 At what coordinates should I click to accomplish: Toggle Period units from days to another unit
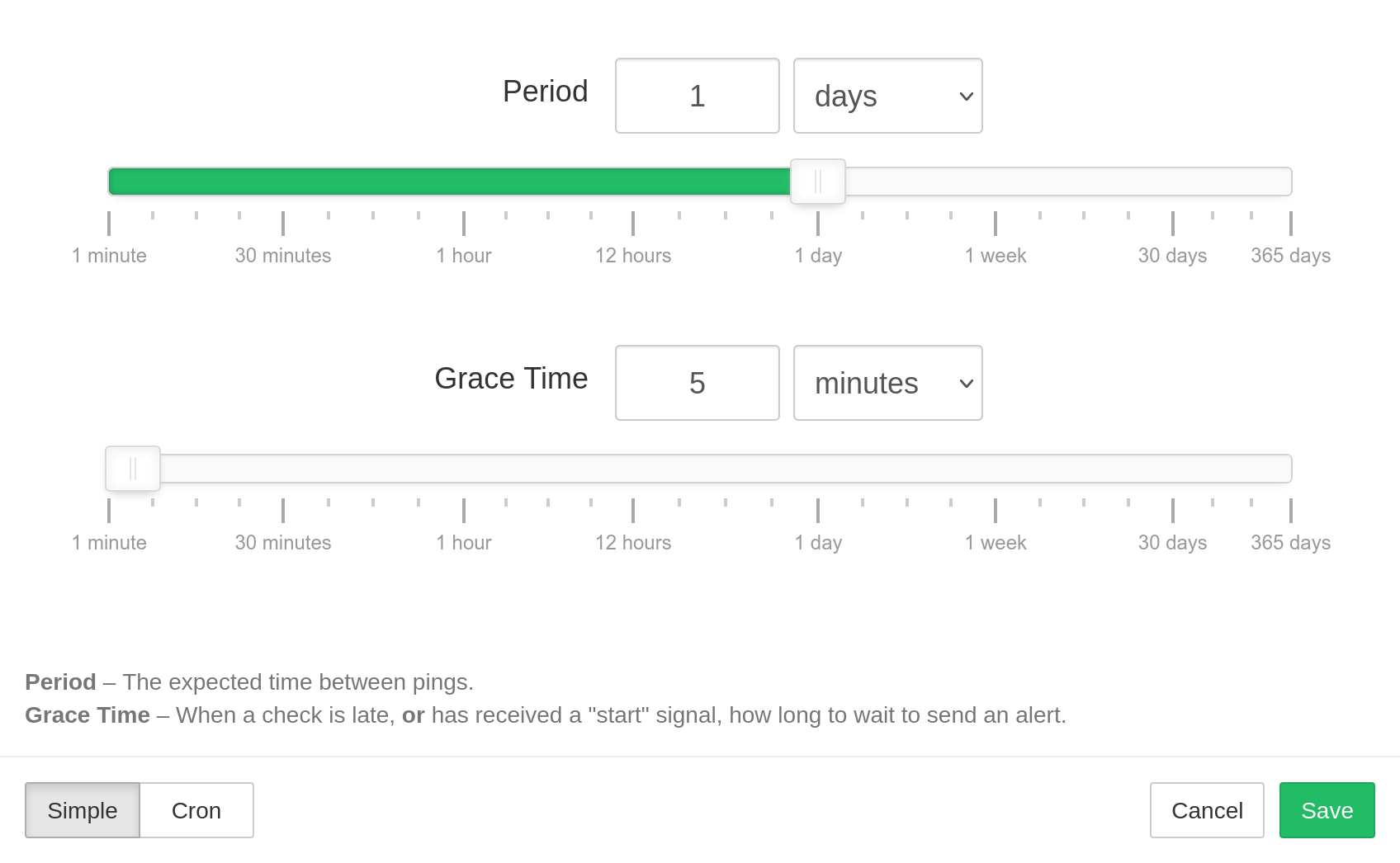[887, 96]
